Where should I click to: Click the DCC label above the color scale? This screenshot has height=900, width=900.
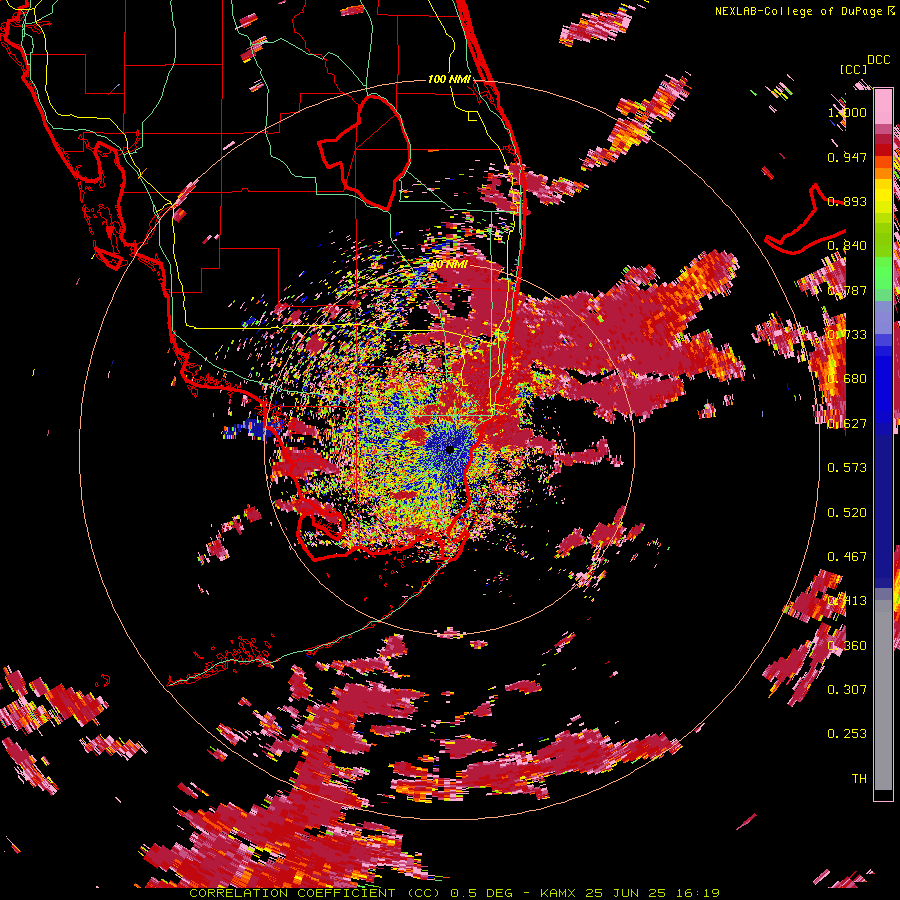point(878,60)
